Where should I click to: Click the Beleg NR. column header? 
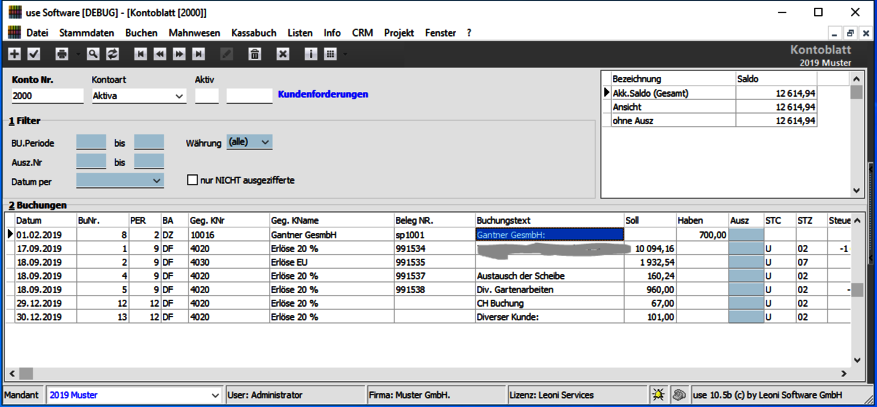(x=414, y=220)
